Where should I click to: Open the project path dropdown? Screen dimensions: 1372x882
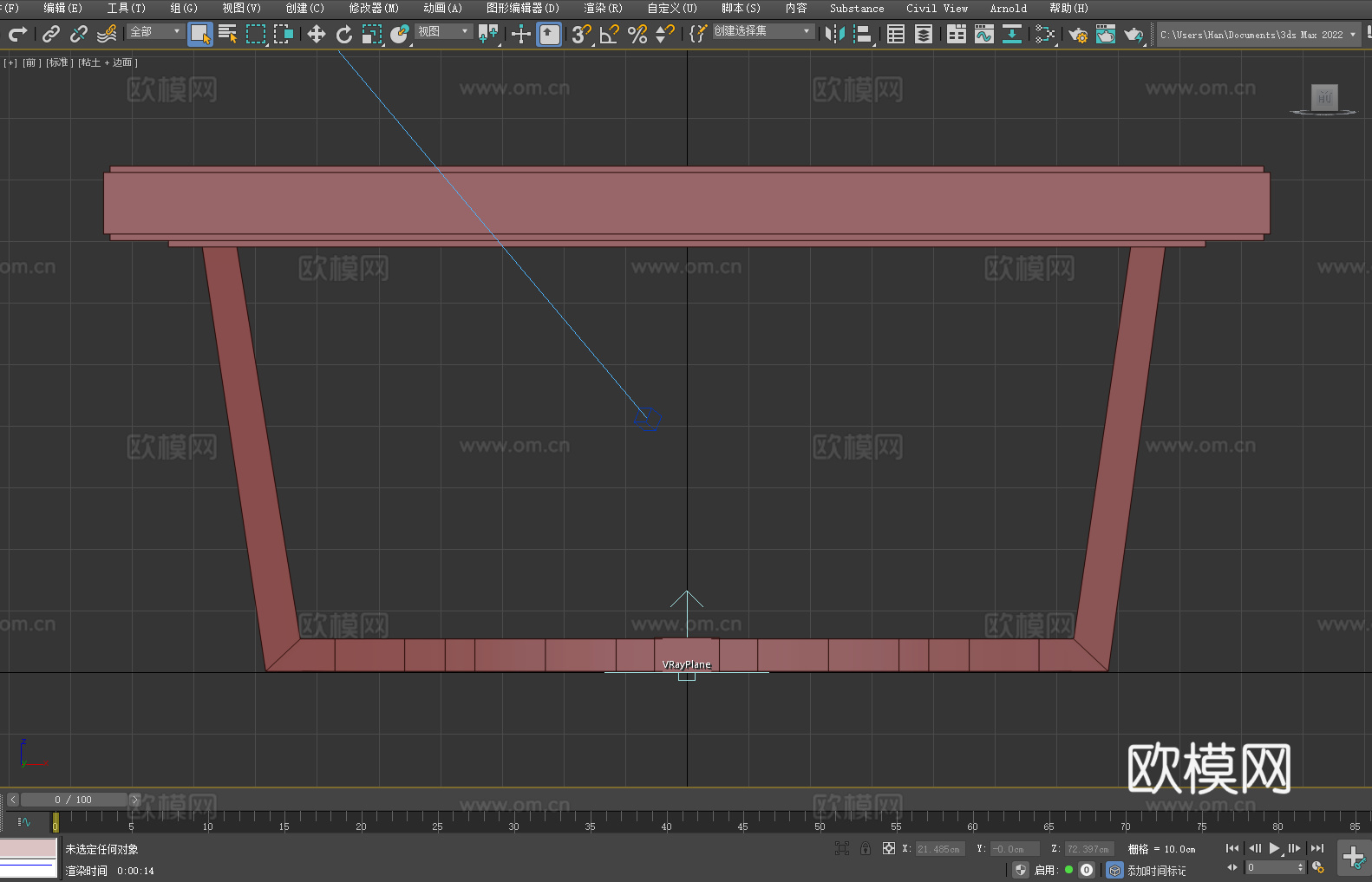(x=1258, y=35)
